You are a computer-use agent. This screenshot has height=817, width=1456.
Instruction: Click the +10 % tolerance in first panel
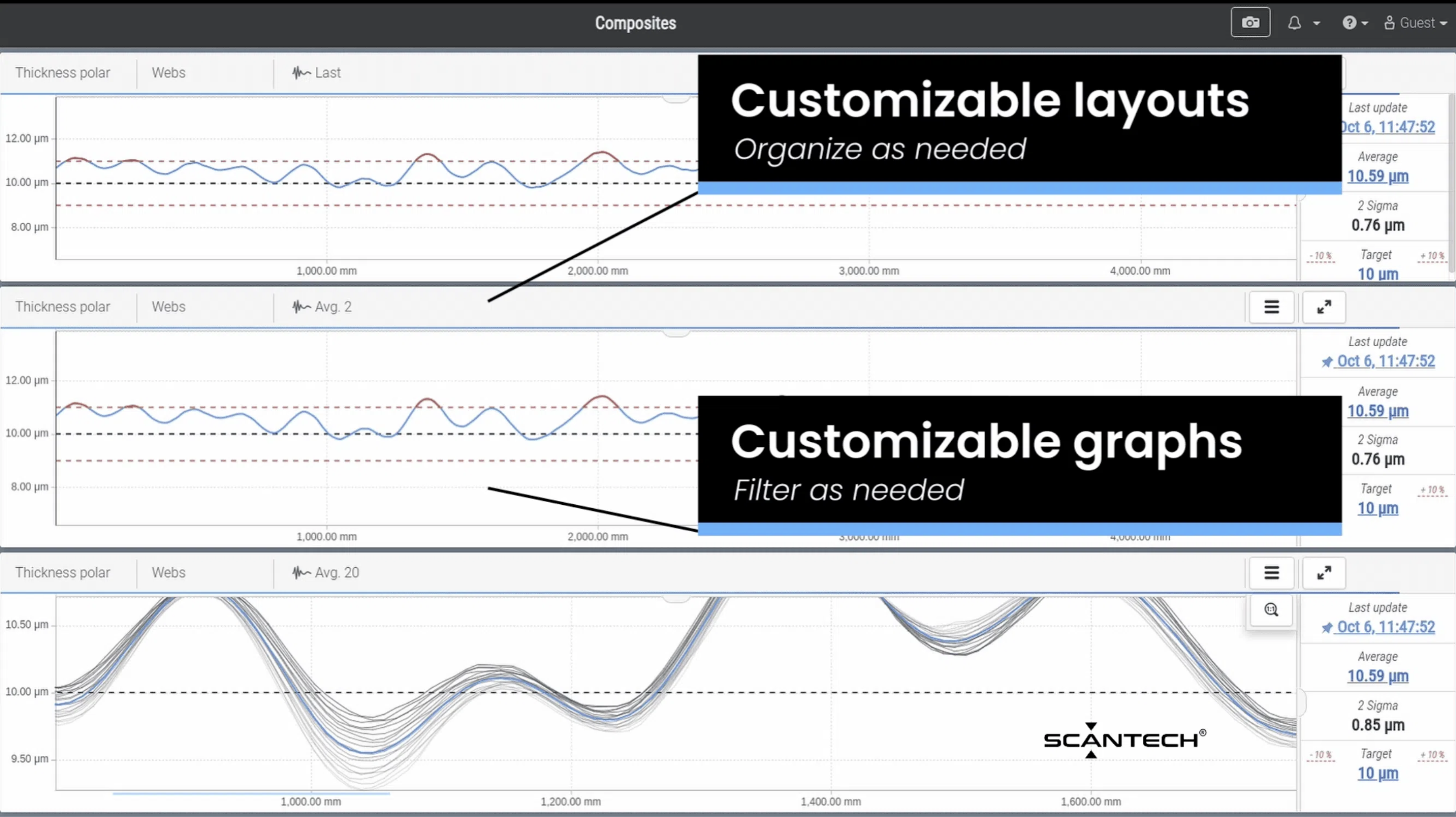pos(1432,256)
